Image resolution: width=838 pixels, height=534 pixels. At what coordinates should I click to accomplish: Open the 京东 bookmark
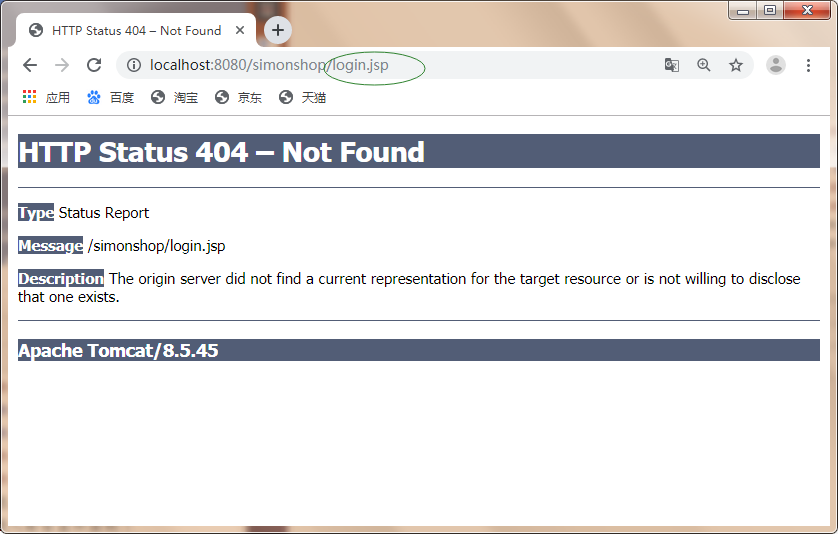coord(238,97)
